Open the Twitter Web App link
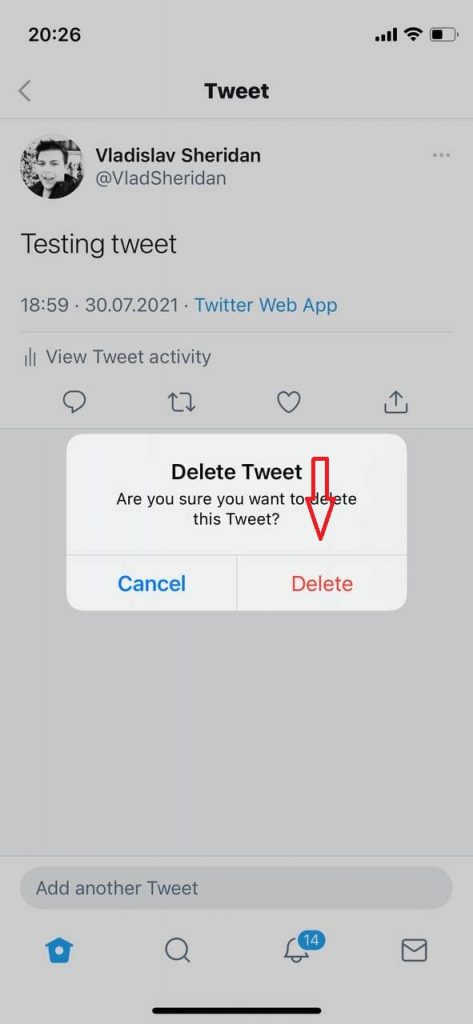Viewport: 473px width, 1024px height. pyautogui.click(x=266, y=305)
